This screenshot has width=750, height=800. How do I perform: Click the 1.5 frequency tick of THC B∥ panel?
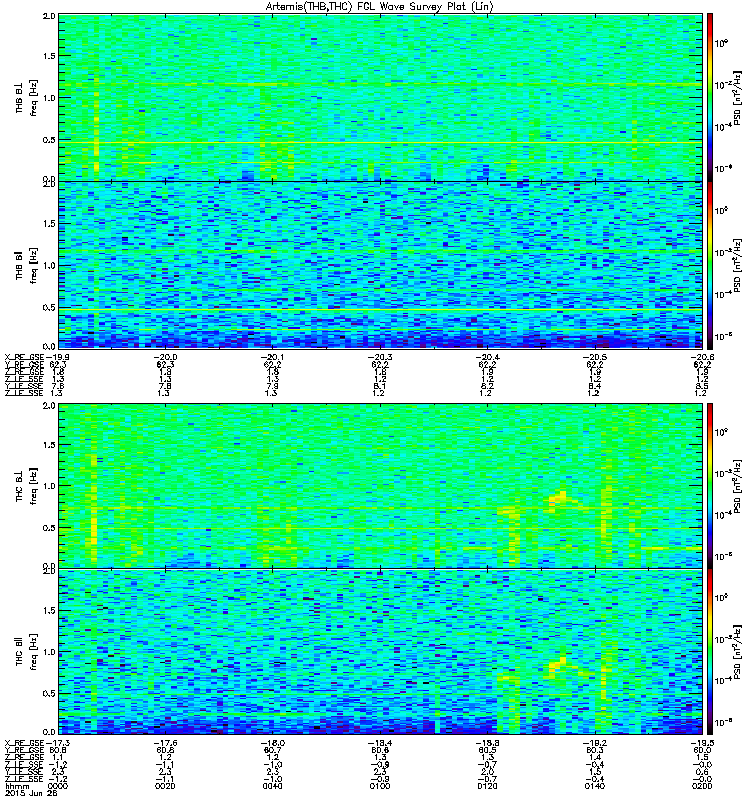(x=49, y=611)
